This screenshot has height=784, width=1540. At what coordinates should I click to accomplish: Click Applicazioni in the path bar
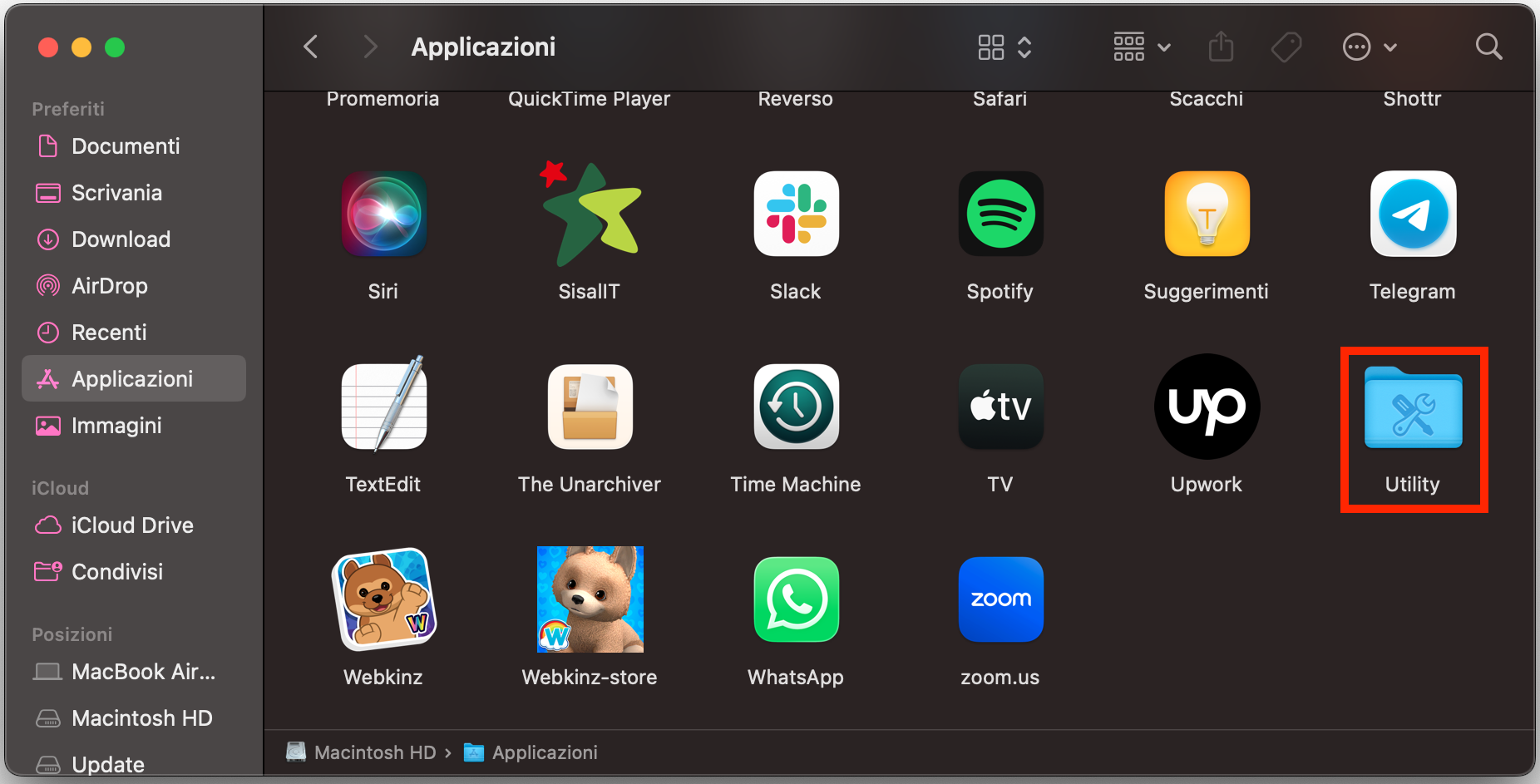click(x=531, y=752)
